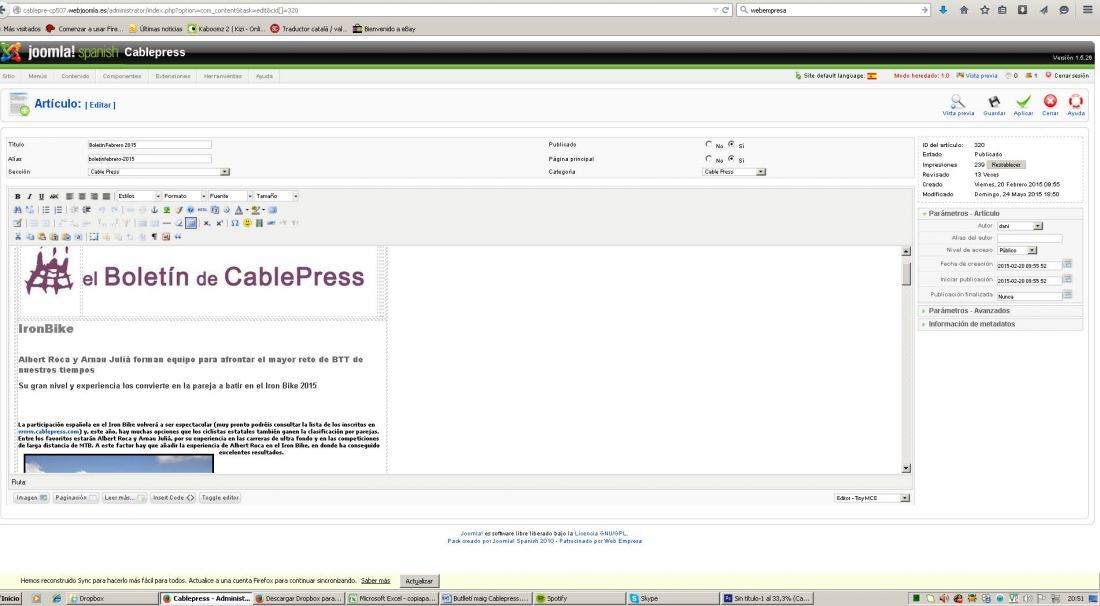Collapse Parámetros - Artículo panel
Image resolution: width=1100 pixels, height=606 pixels.
point(1000,213)
